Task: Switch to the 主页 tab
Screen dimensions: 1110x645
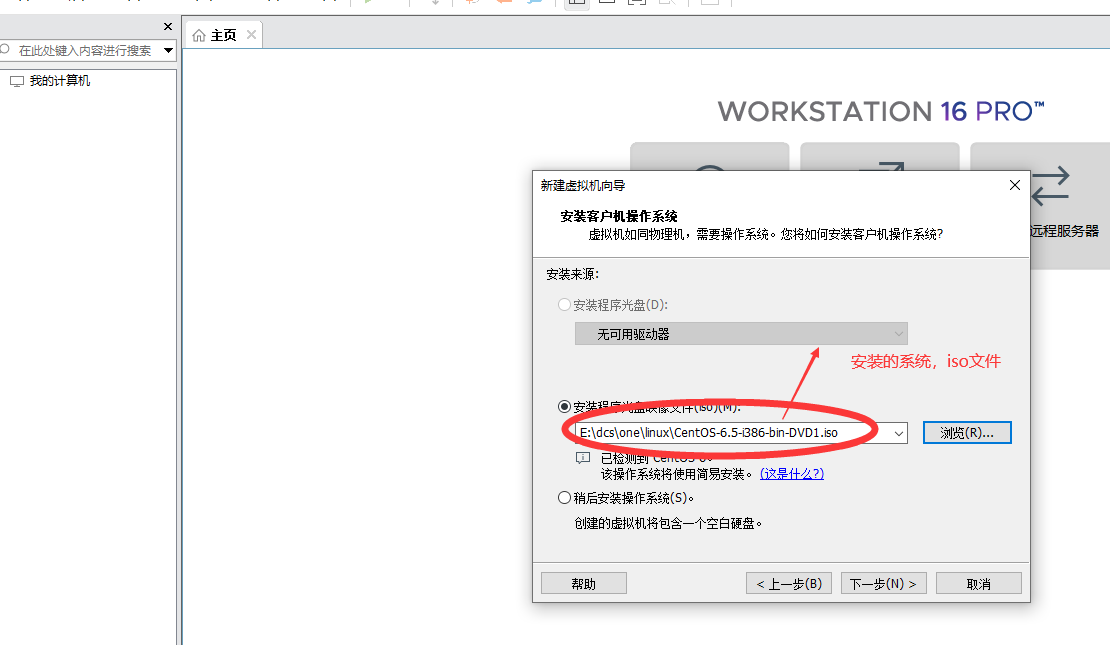Action: pos(223,35)
